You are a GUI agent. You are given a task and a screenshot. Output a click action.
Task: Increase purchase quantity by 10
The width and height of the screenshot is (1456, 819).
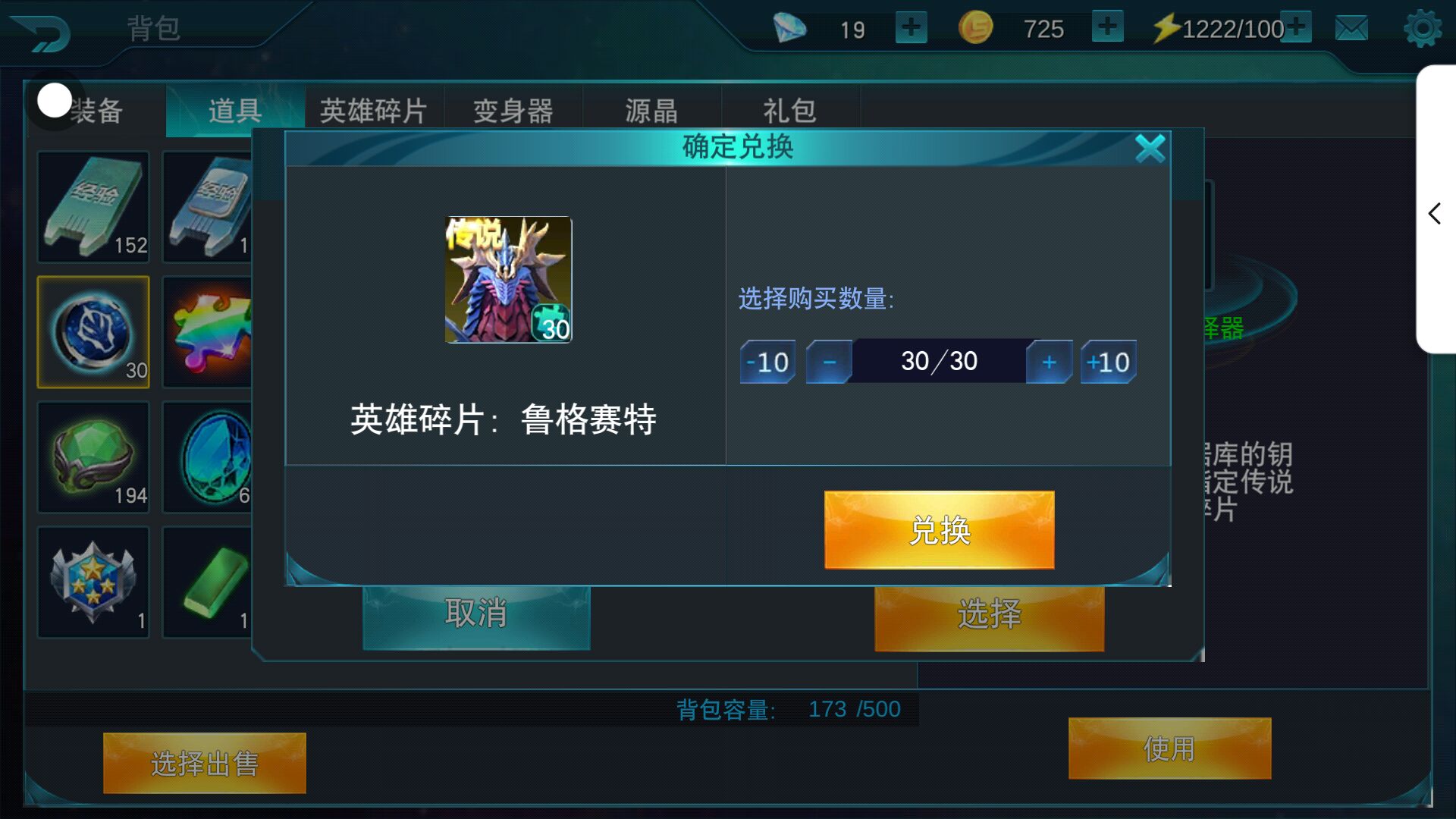(1109, 362)
